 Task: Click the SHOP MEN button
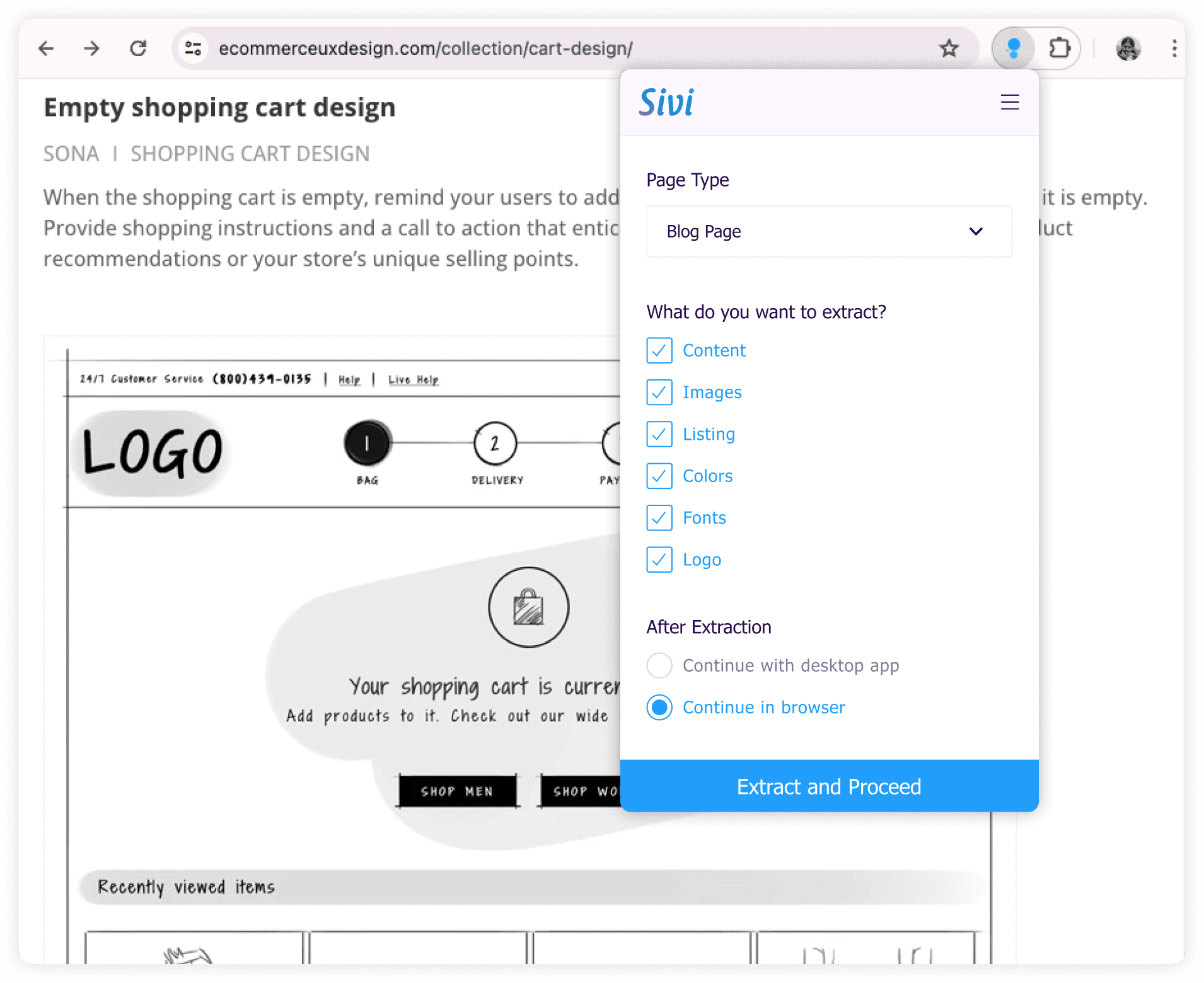(x=457, y=791)
